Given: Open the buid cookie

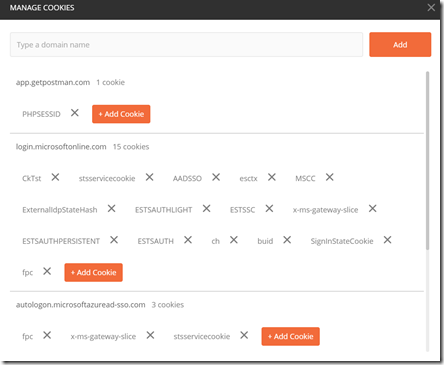Looking at the screenshot, I should pos(265,241).
